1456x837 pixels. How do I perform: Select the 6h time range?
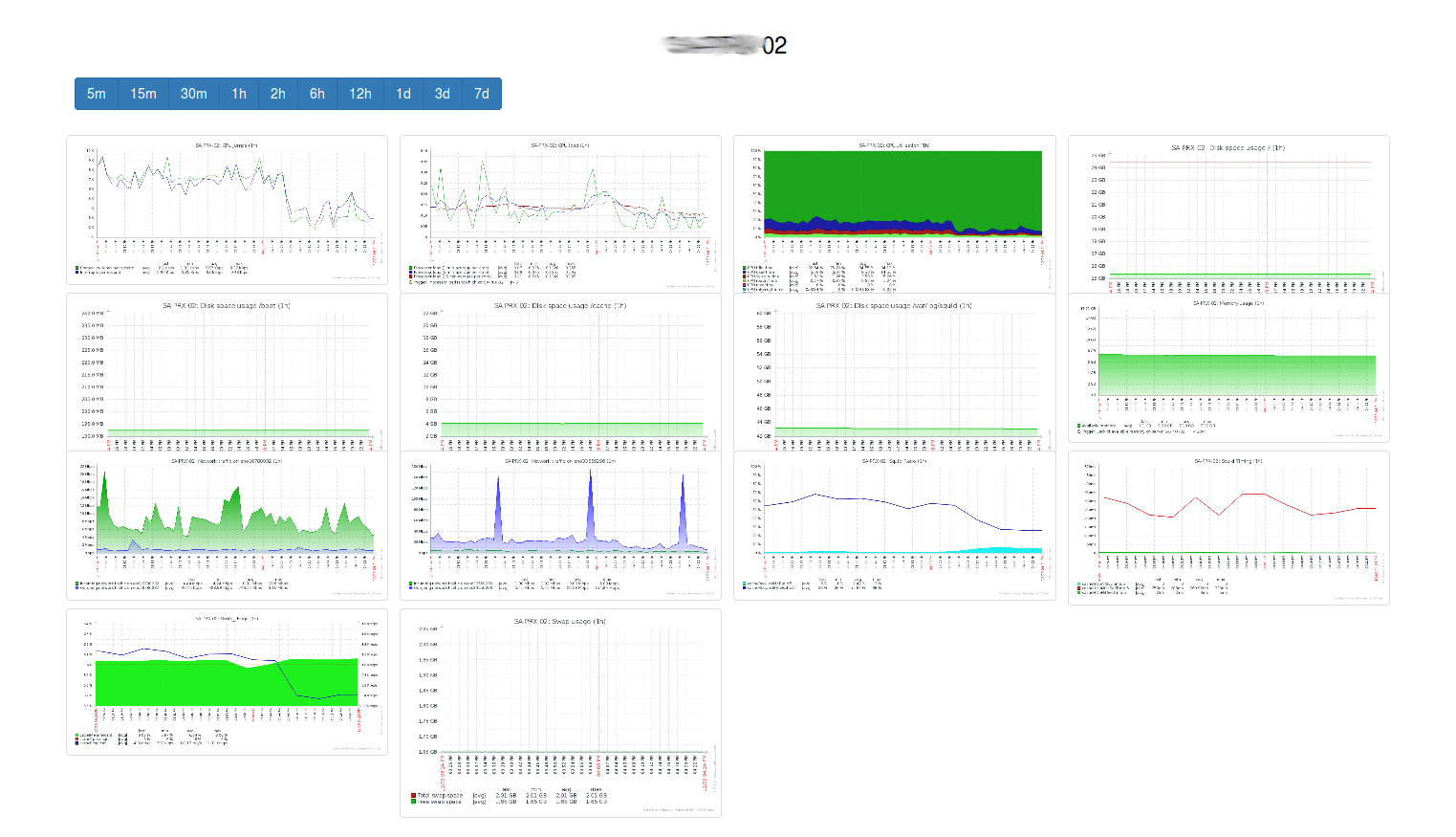(x=316, y=93)
